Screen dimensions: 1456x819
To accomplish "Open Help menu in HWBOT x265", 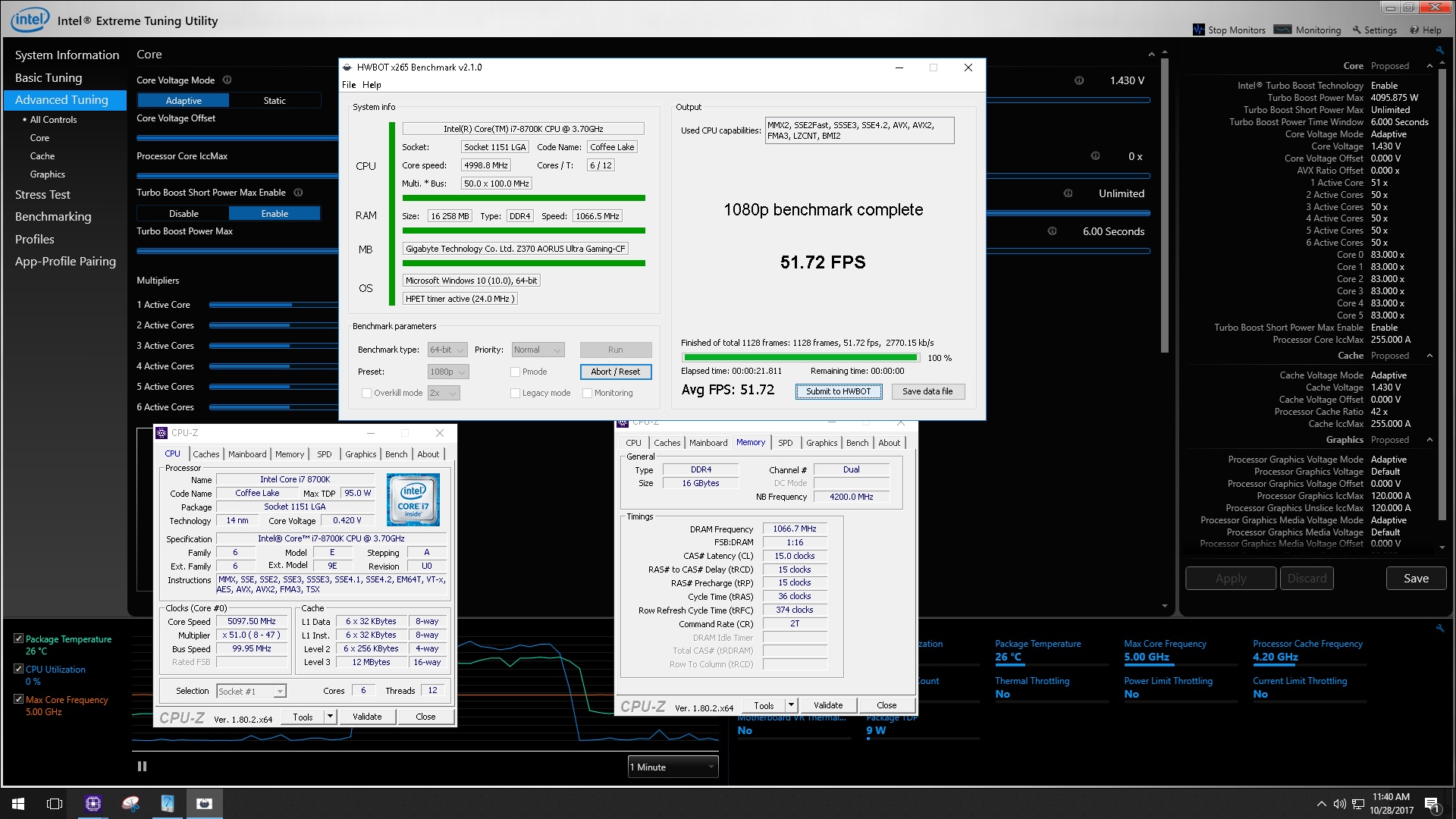I will coord(372,85).
